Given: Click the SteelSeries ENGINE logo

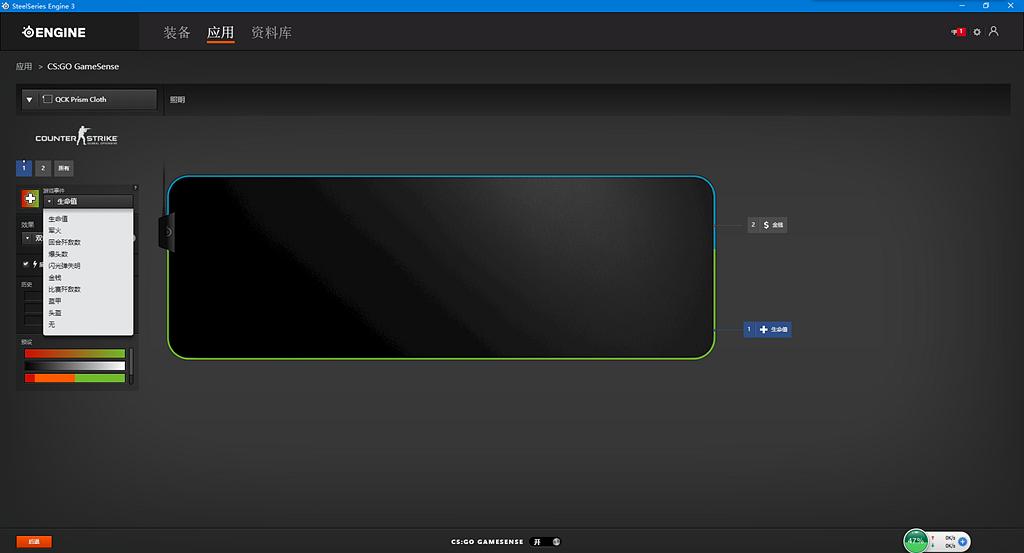Looking at the screenshot, I should point(54,32).
